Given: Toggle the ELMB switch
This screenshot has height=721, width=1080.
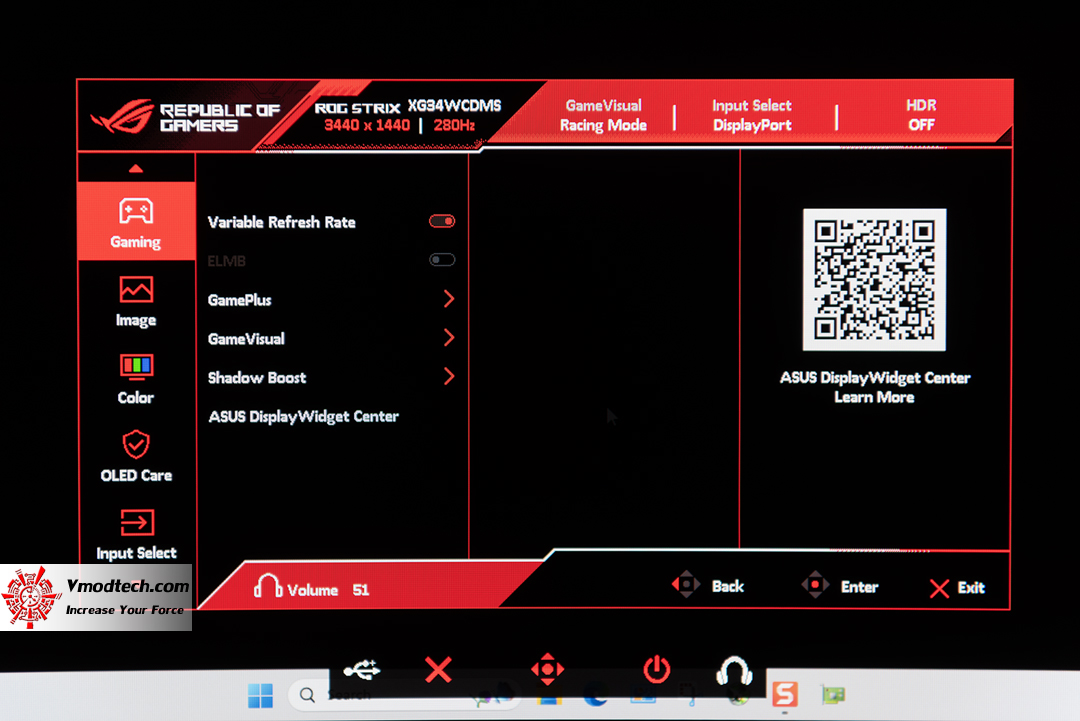Looking at the screenshot, I should (442, 260).
